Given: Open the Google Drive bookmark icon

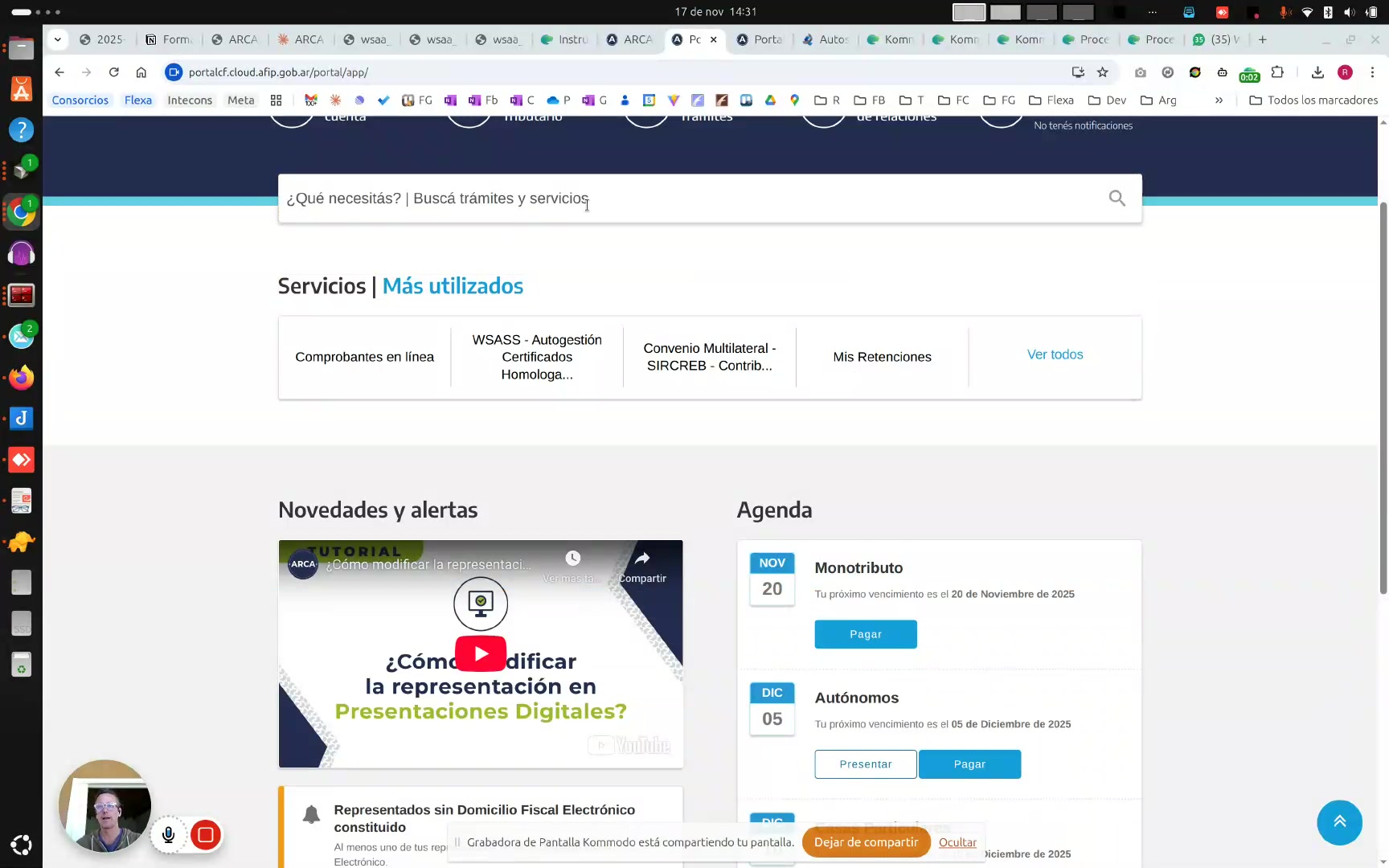Looking at the screenshot, I should 770,100.
